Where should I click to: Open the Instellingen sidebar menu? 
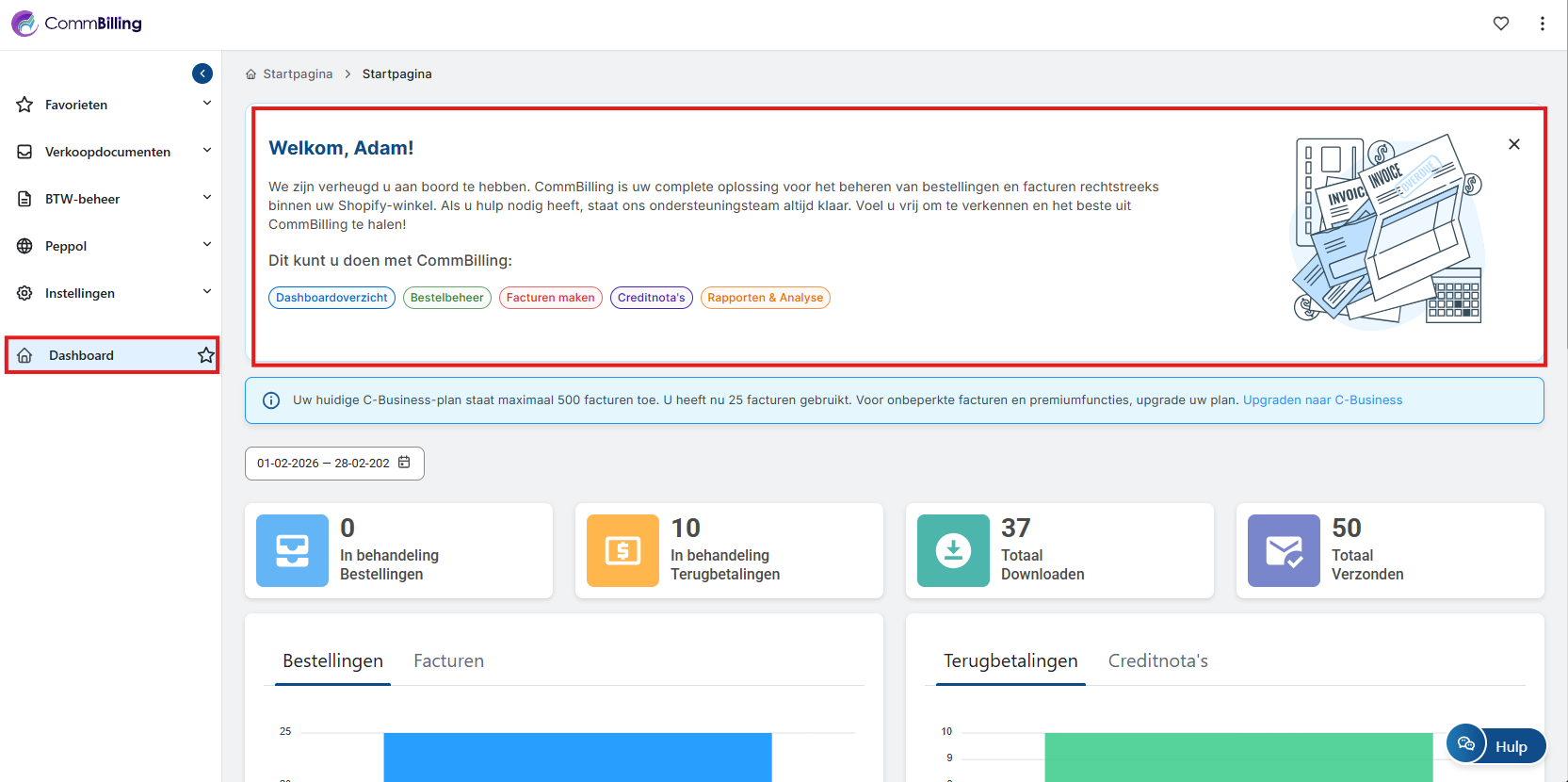(x=111, y=293)
